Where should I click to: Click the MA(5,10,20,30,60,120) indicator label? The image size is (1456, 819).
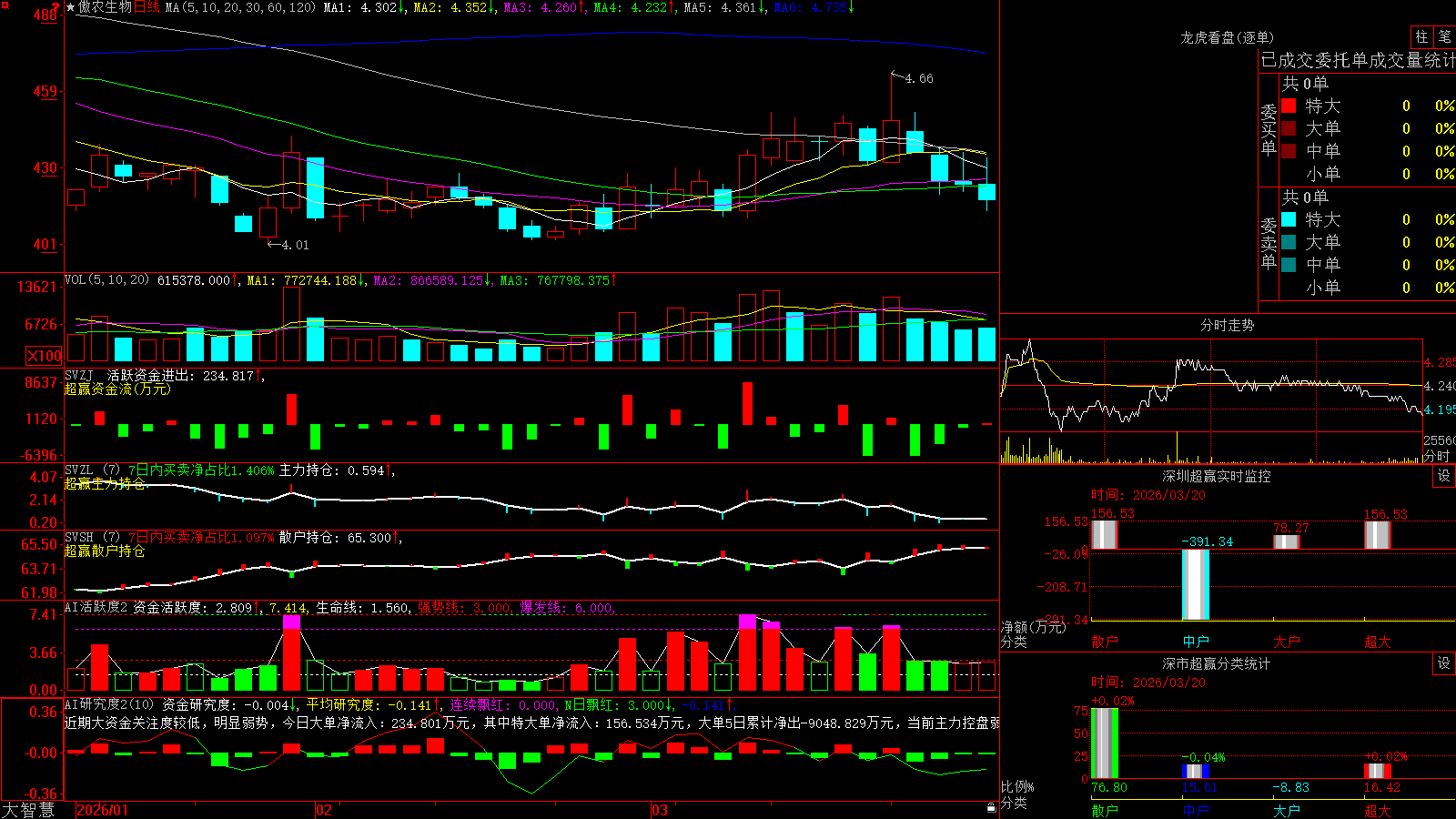(240, 7)
